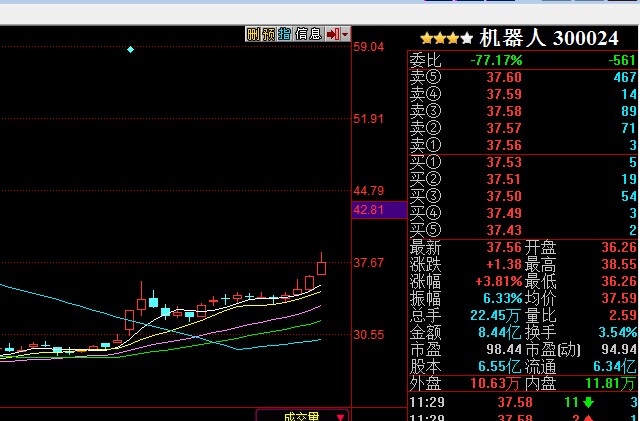Click the white fourth rating star
Screen dimensions: 640x421
tap(467, 38)
